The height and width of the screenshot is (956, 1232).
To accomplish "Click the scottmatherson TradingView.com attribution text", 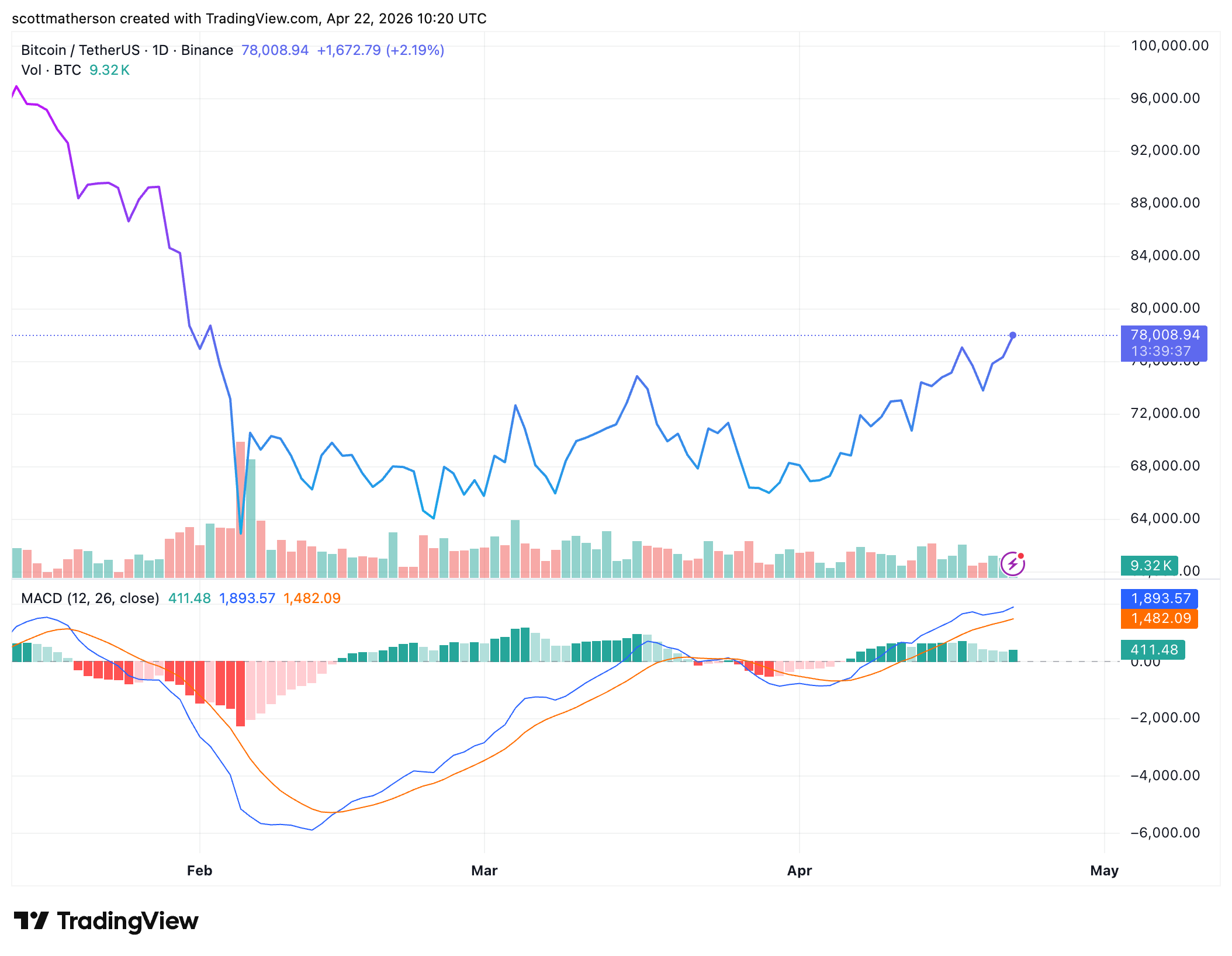I will (x=249, y=19).
